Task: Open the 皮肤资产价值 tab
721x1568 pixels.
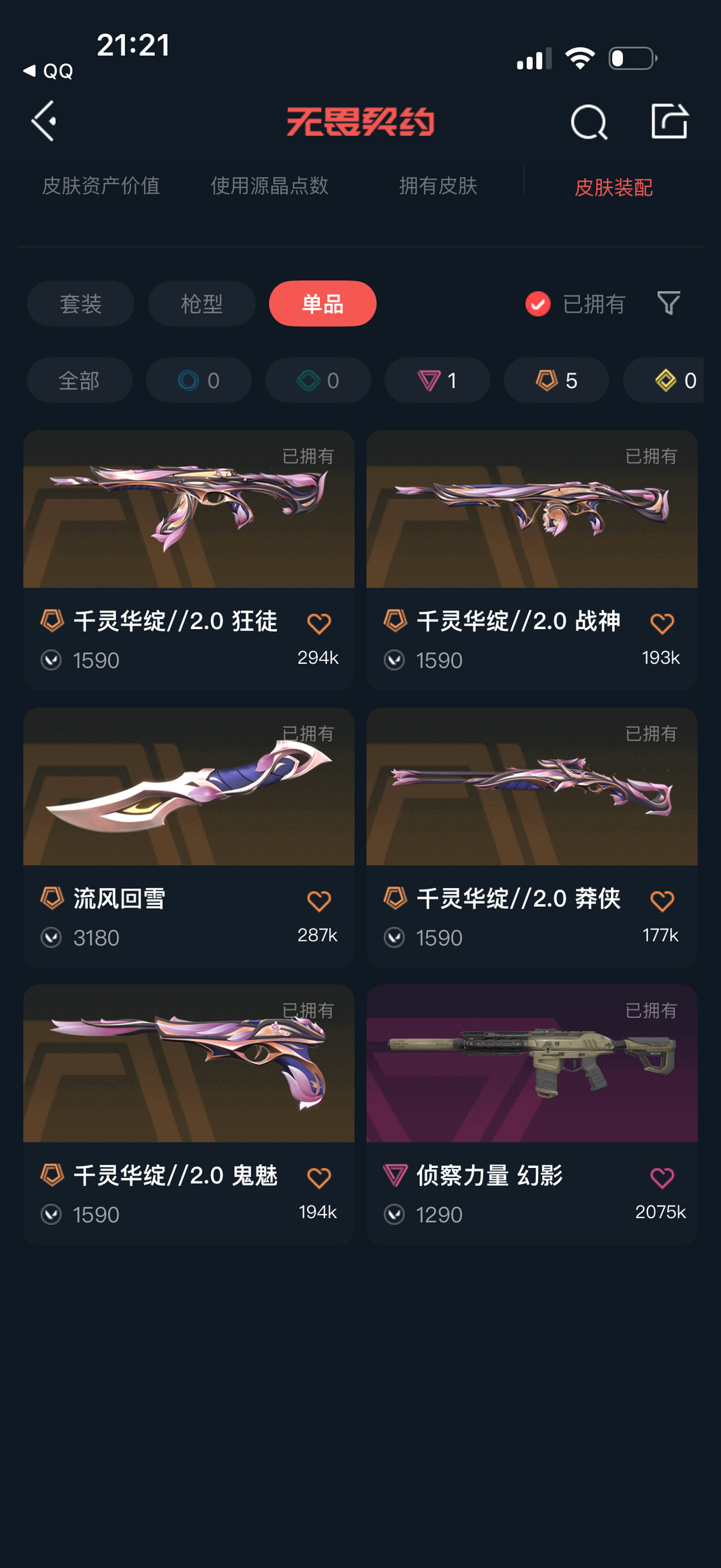Action: (101, 186)
